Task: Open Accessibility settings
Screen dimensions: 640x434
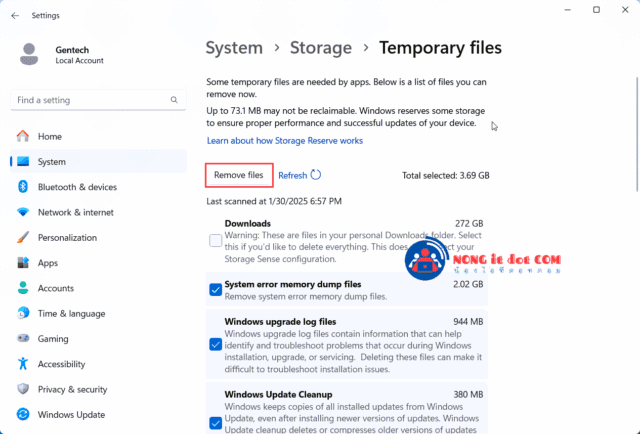Action: (x=99, y=364)
